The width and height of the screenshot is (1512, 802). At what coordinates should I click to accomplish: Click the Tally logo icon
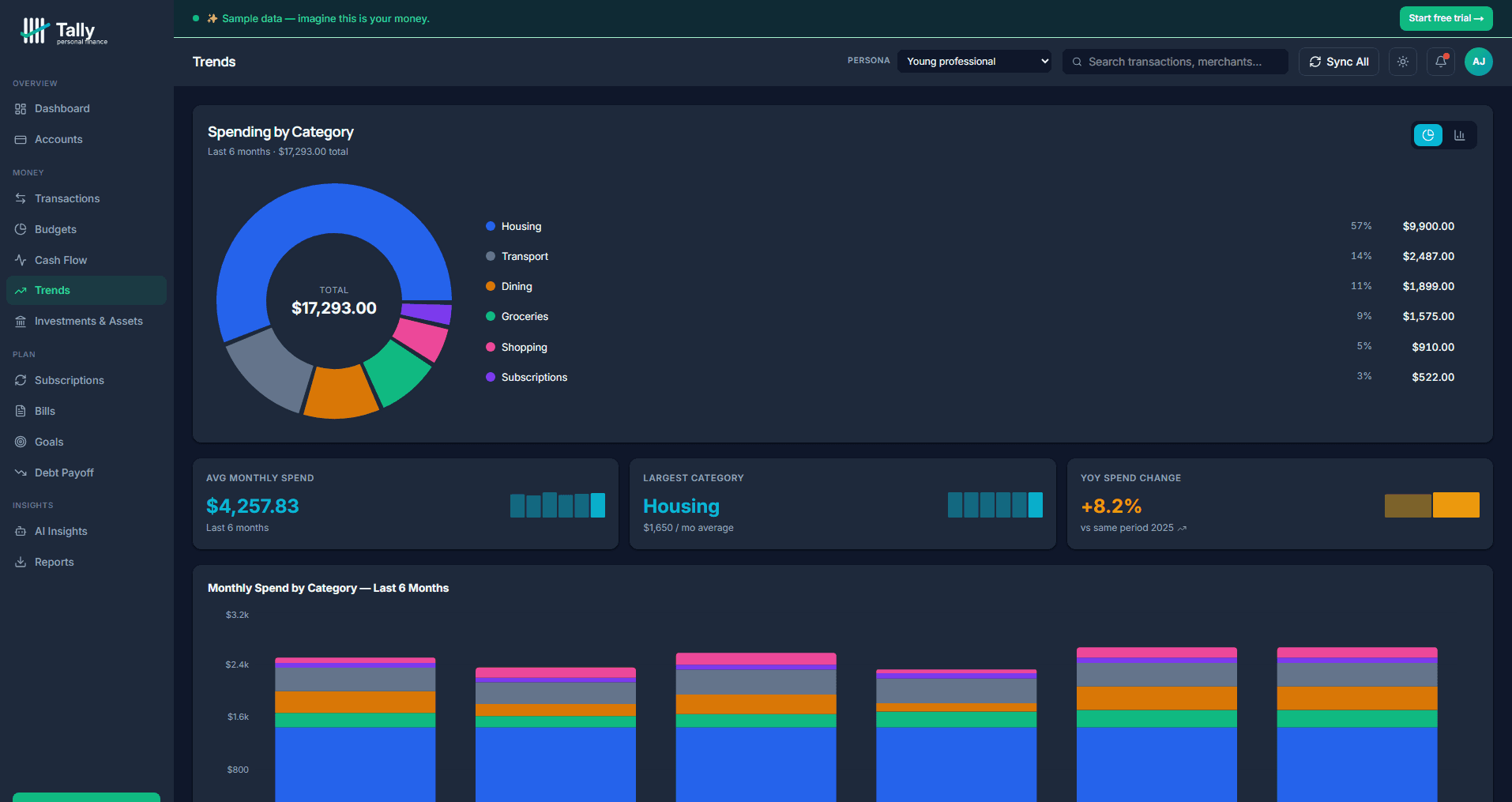click(34, 30)
